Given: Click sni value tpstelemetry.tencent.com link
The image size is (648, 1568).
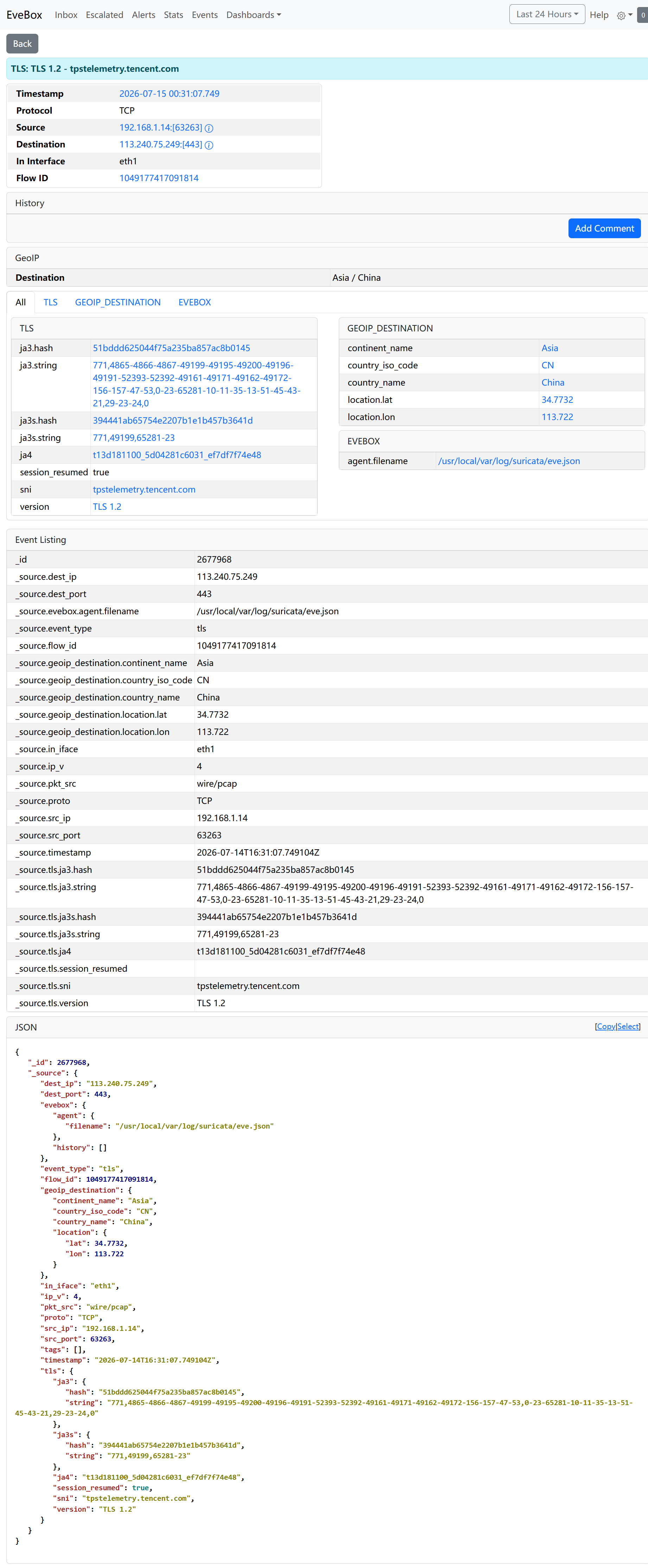Looking at the screenshot, I should click(144, 490).
